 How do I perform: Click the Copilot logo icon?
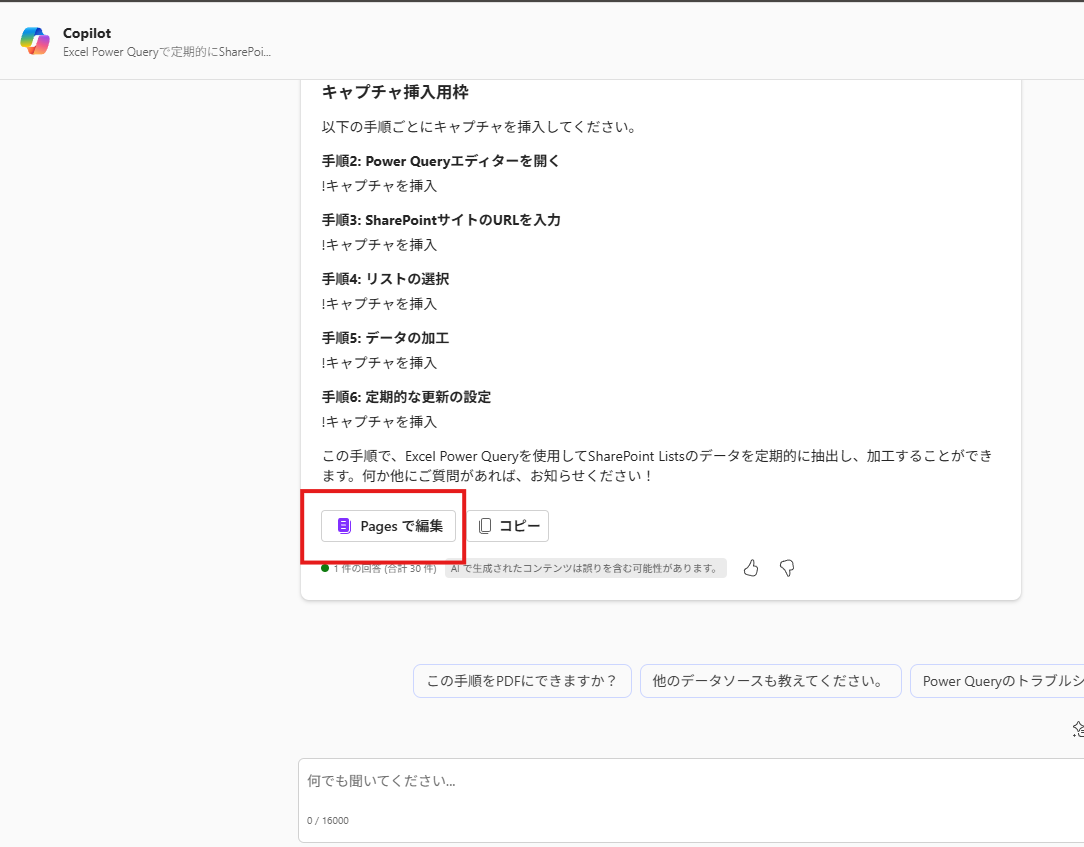point(35,41)
